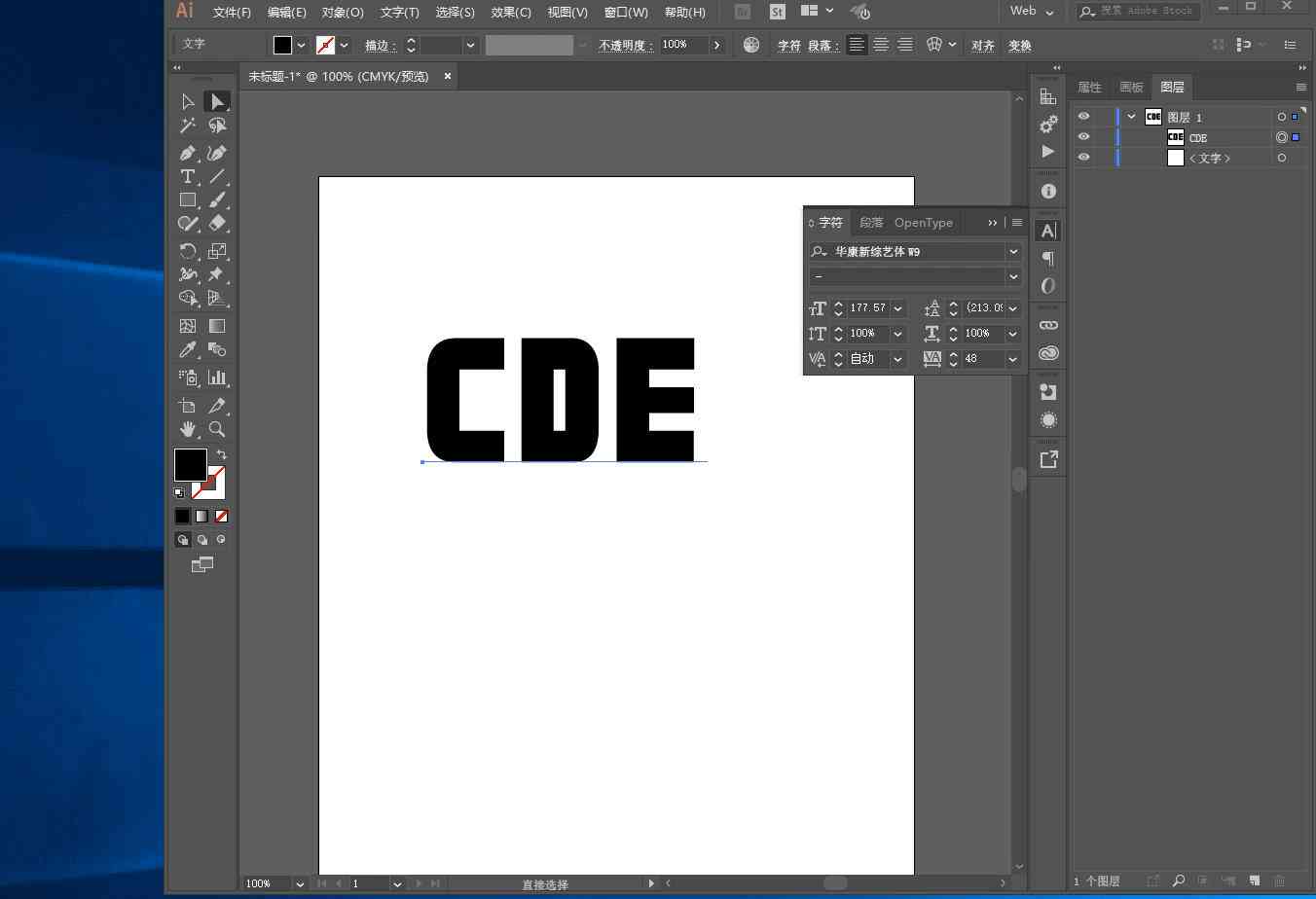Open the Libraries panel icon in dock
Screen dimensions: 1316x899
1048,353
